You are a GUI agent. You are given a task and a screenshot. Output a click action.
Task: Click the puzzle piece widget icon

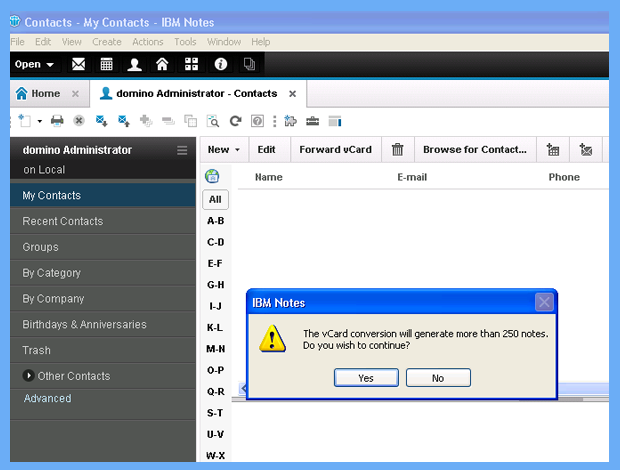tap(291, 121)
